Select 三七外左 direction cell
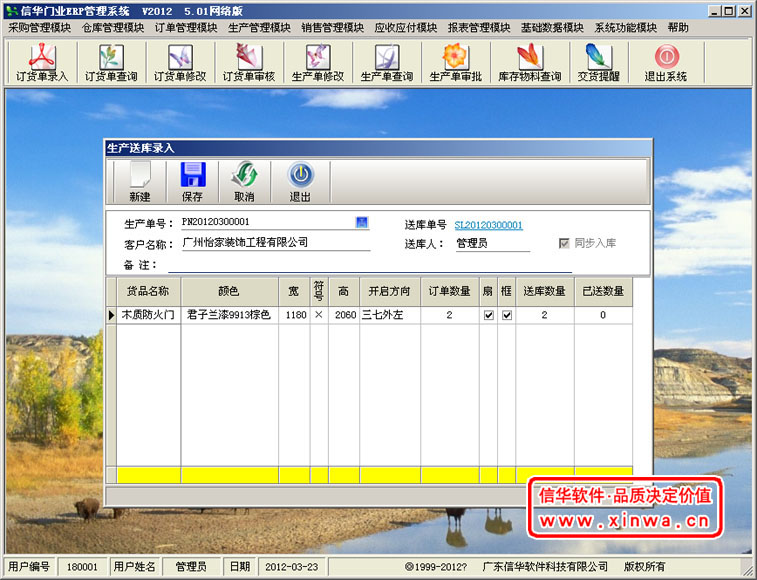 pyautogui.click(x=390, y=315)
